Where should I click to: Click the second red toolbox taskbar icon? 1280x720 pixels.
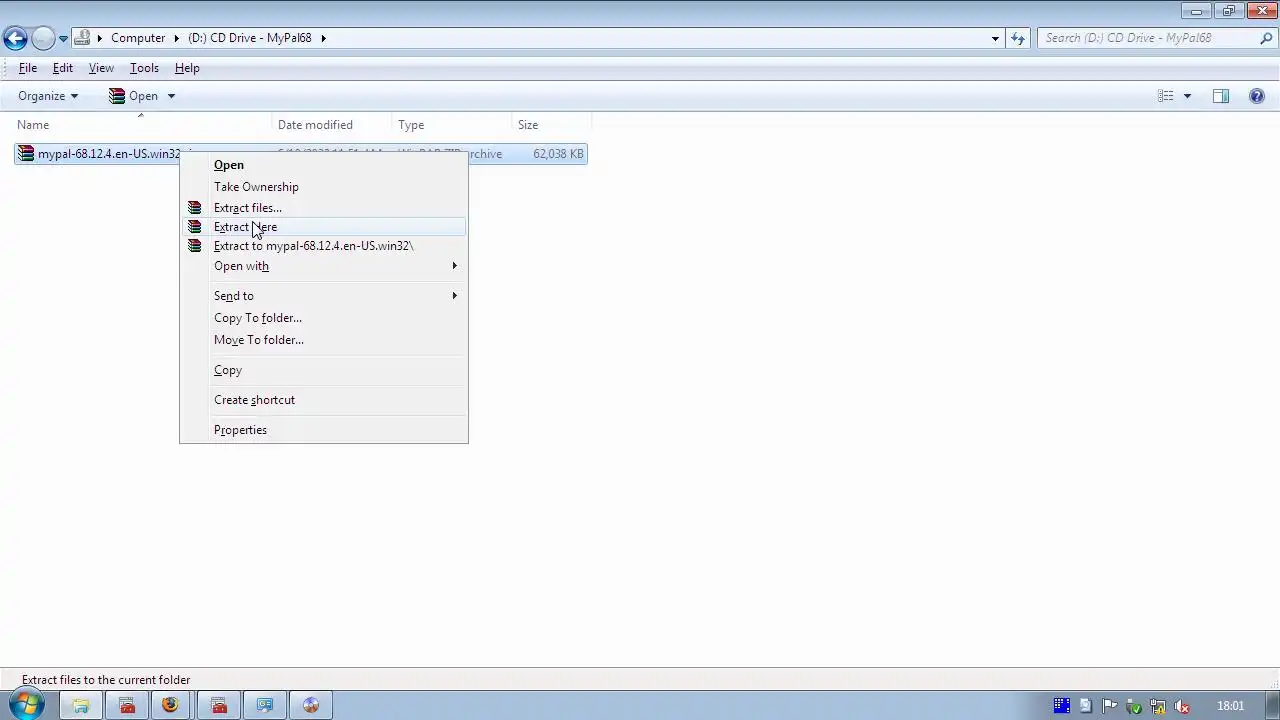click(x=219, y=705)
